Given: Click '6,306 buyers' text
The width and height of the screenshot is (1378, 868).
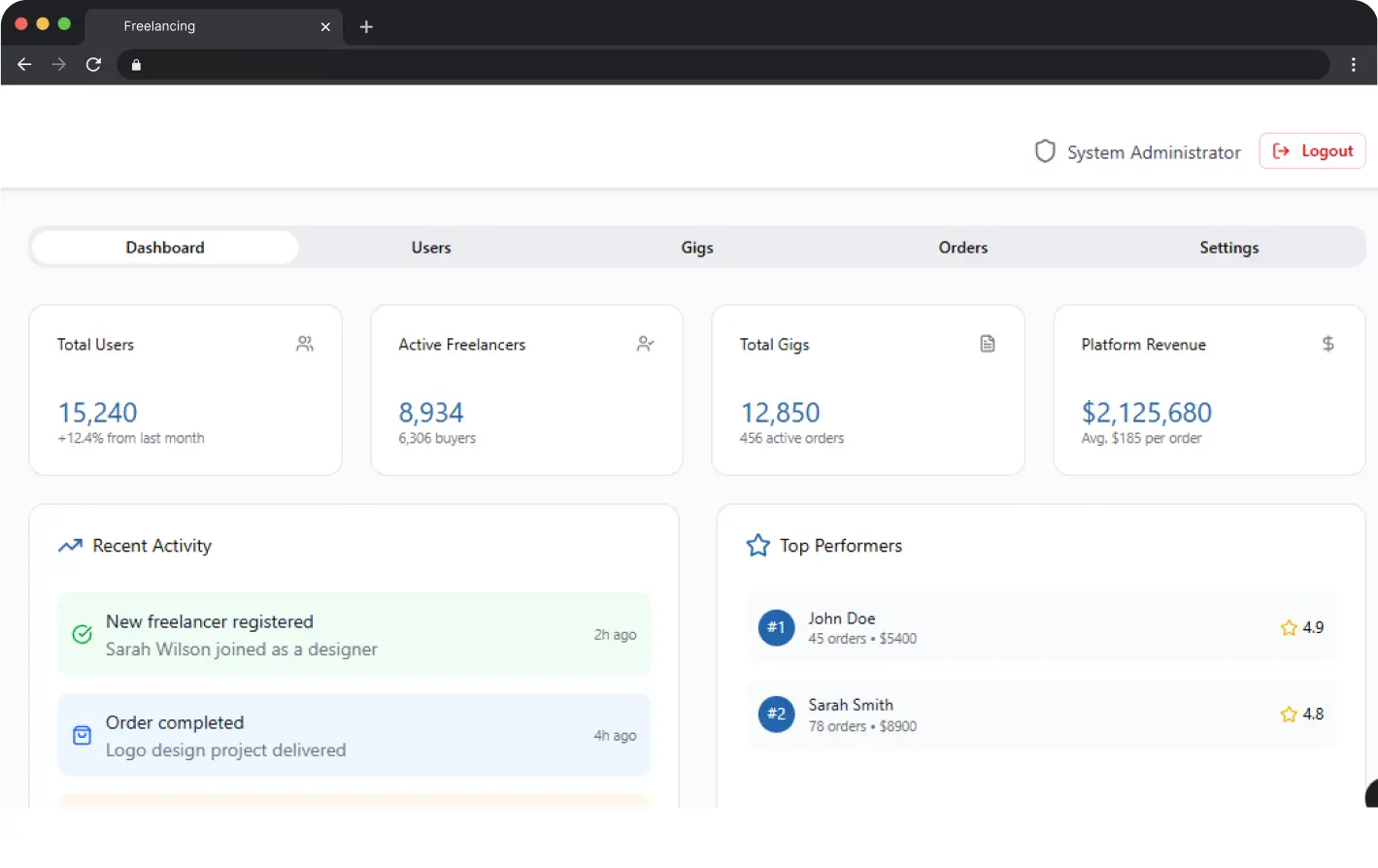Looking at the screenshot, I should click(437, 438).
